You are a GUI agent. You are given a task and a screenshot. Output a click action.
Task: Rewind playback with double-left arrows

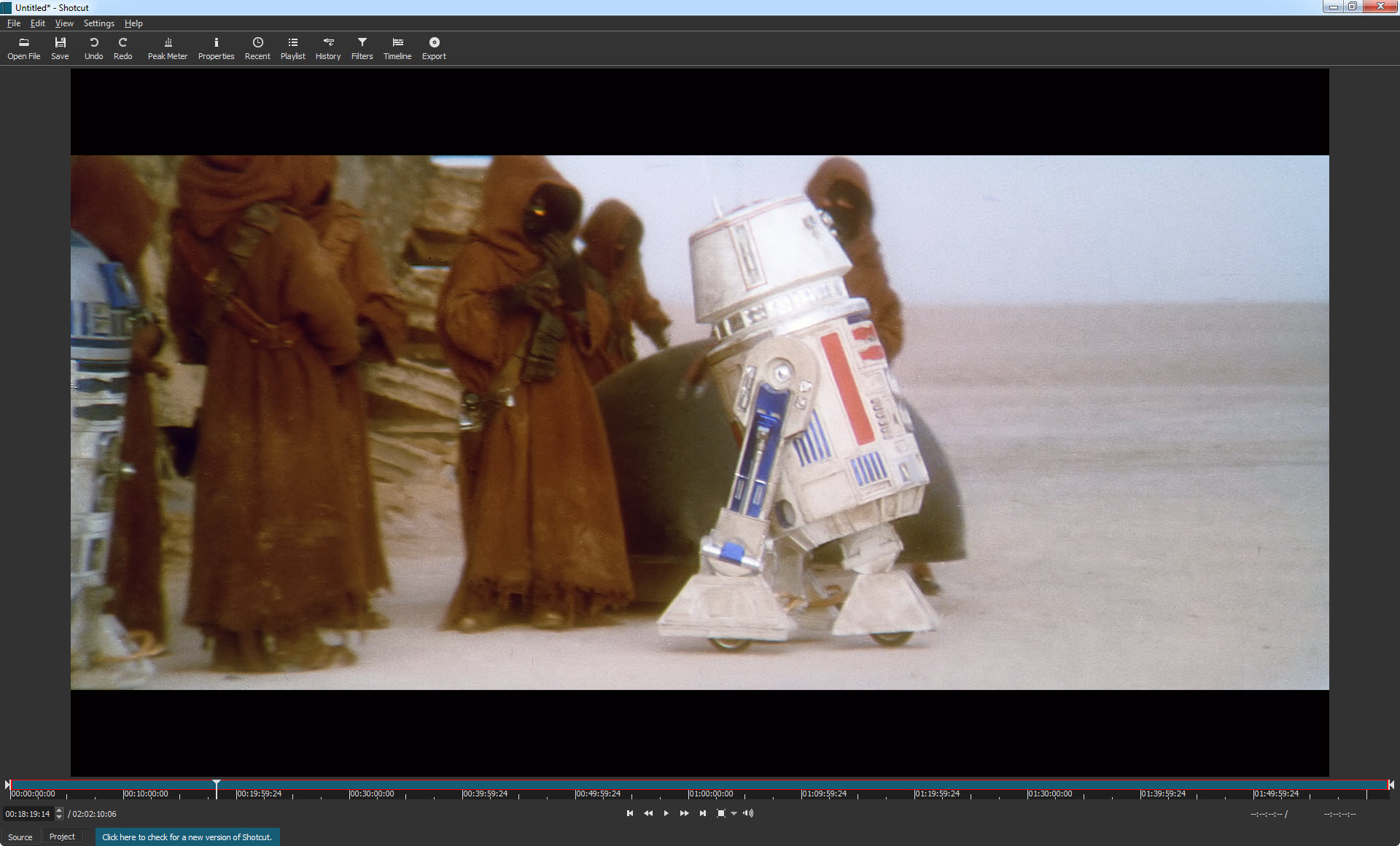coord(648,813)
